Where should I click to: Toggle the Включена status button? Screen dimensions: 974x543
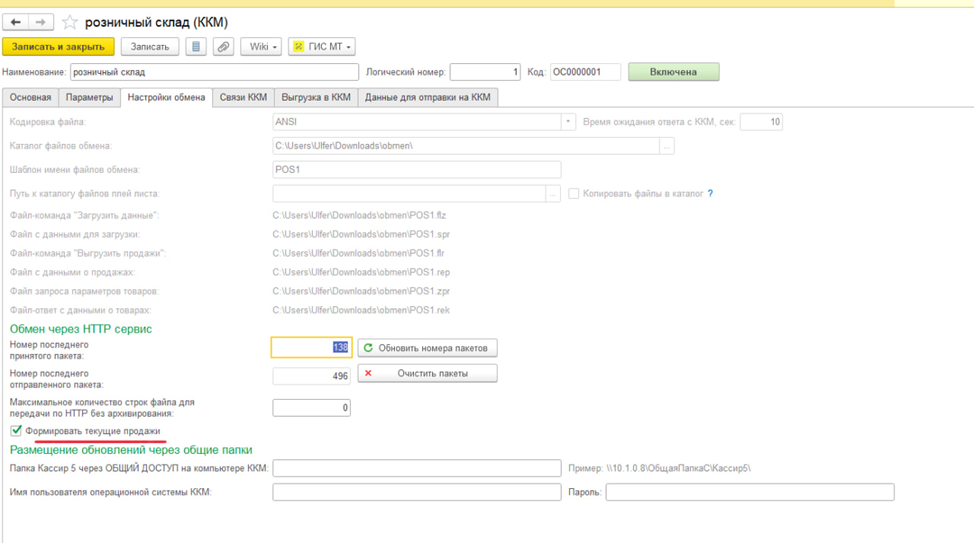[x=673, y=72]
